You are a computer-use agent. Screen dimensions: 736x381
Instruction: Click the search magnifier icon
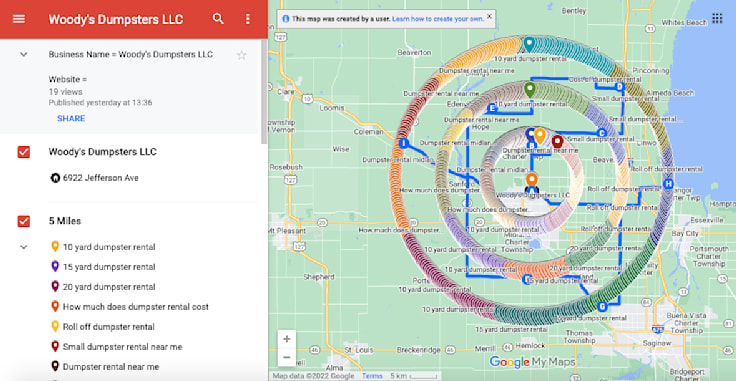pyautogui.click(x=218, y=19)
